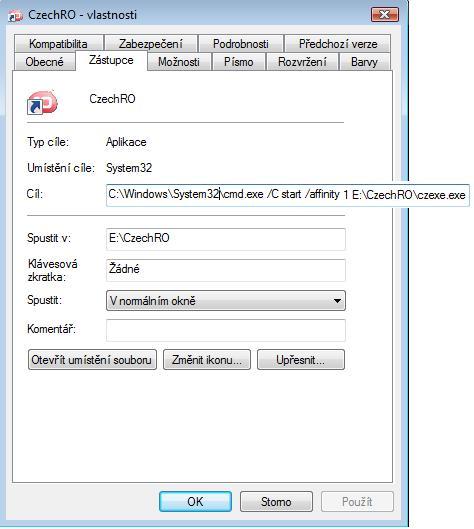474x529 pixels.
Task: Open the Barvy tab
Action: [x=364, y=62]
